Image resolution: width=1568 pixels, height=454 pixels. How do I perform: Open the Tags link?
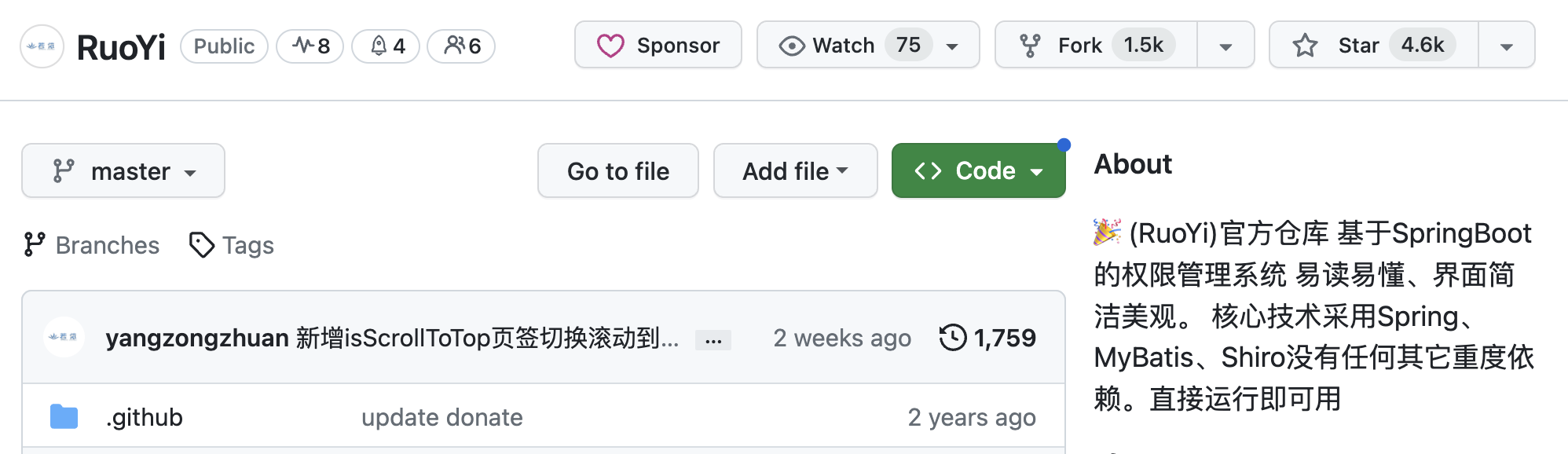[232, 245]
